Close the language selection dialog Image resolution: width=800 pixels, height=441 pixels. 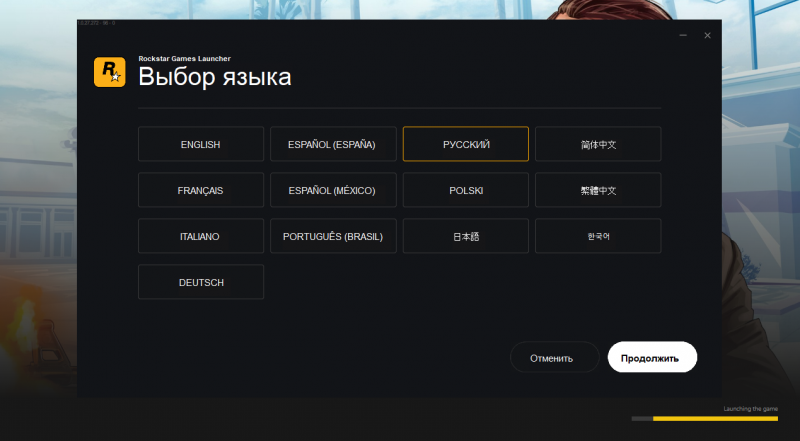click(707, 36)
